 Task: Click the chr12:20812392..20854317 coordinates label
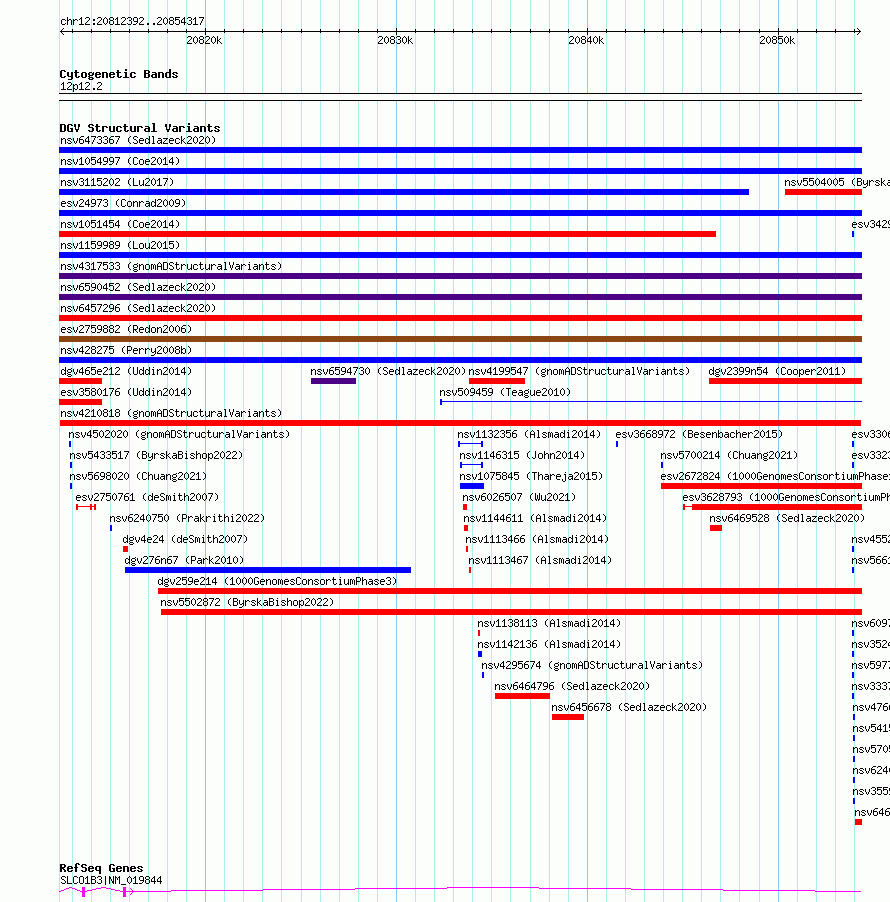tap(132, 22)
